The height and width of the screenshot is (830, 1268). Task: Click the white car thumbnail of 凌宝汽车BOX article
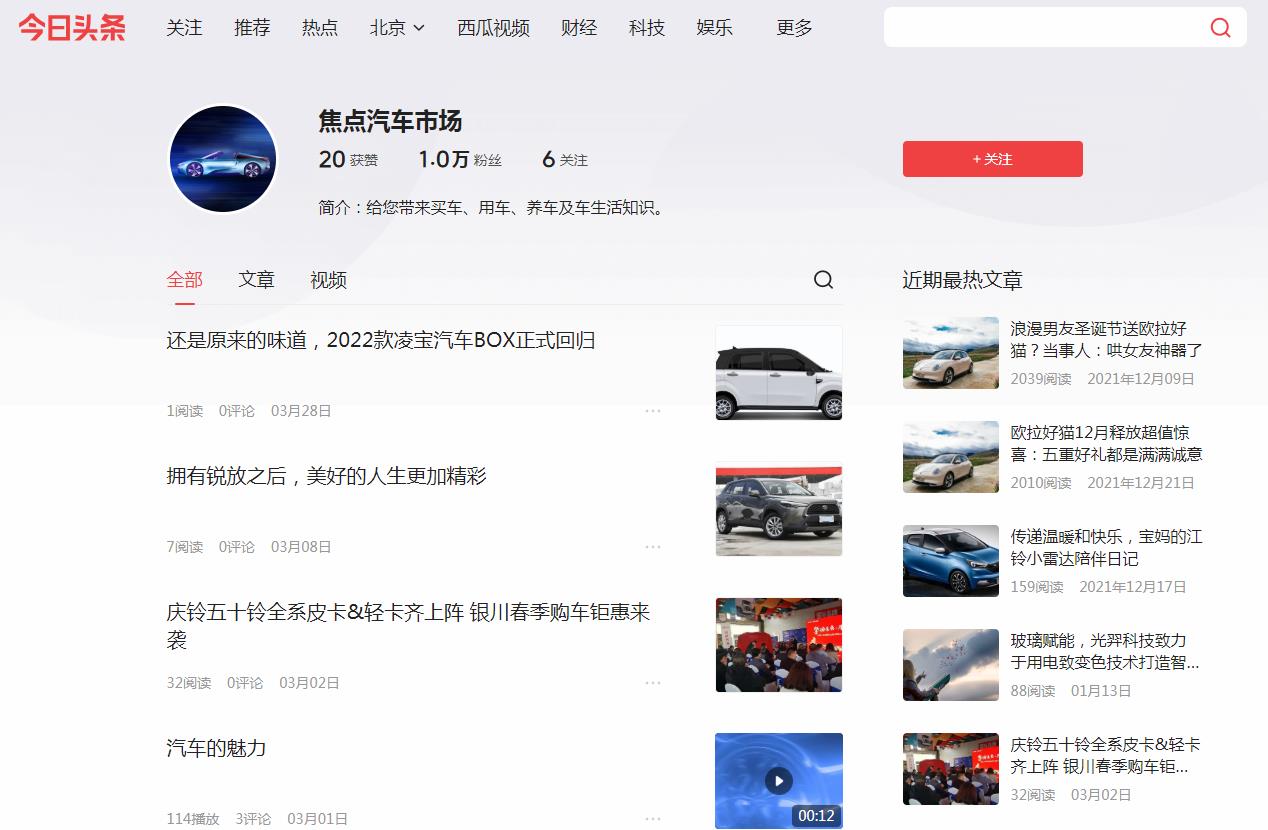click(x=779, y=373)
